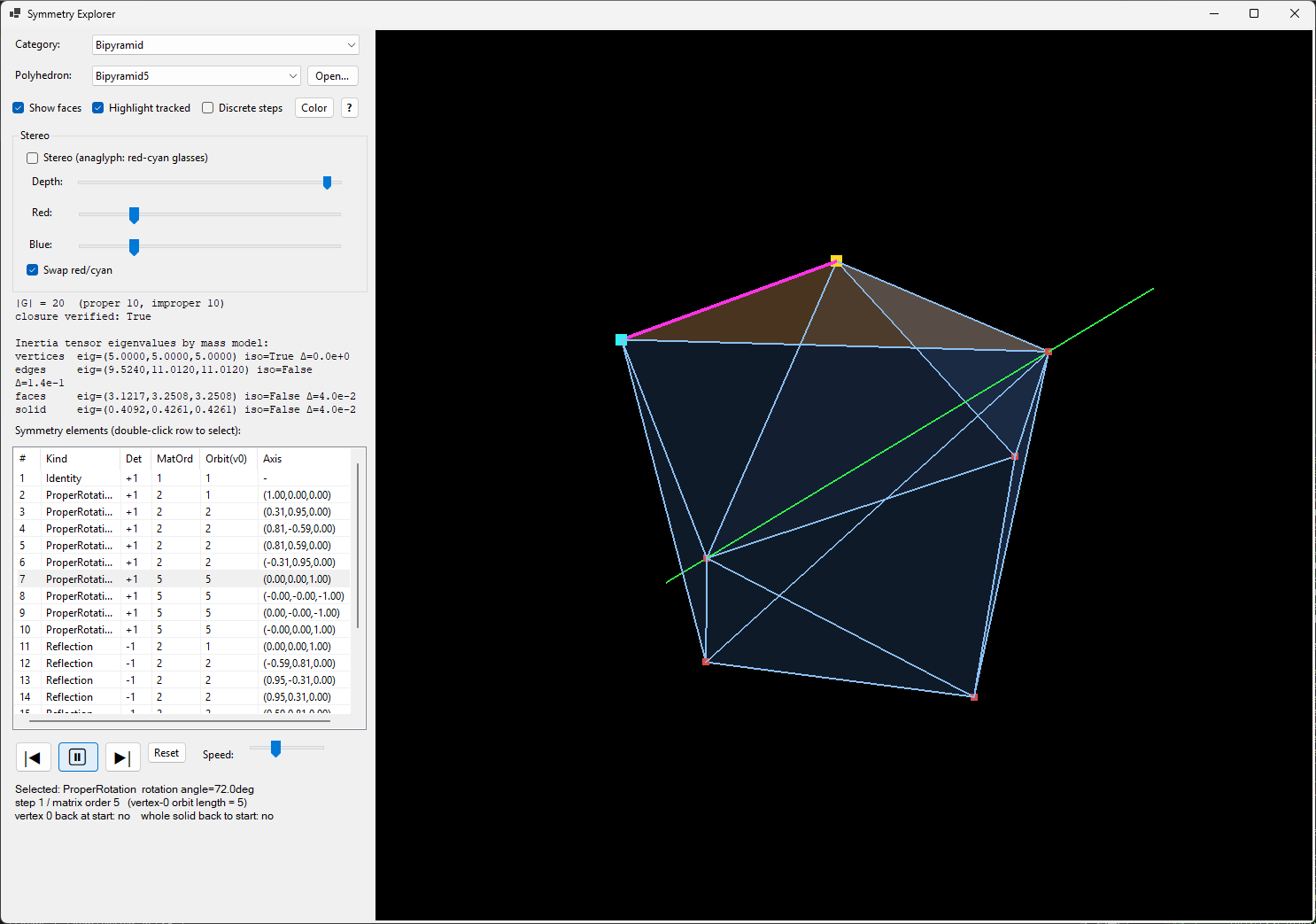Click the Red slider thumb
Screen dimensions: 1316x924
coord(135,214)
